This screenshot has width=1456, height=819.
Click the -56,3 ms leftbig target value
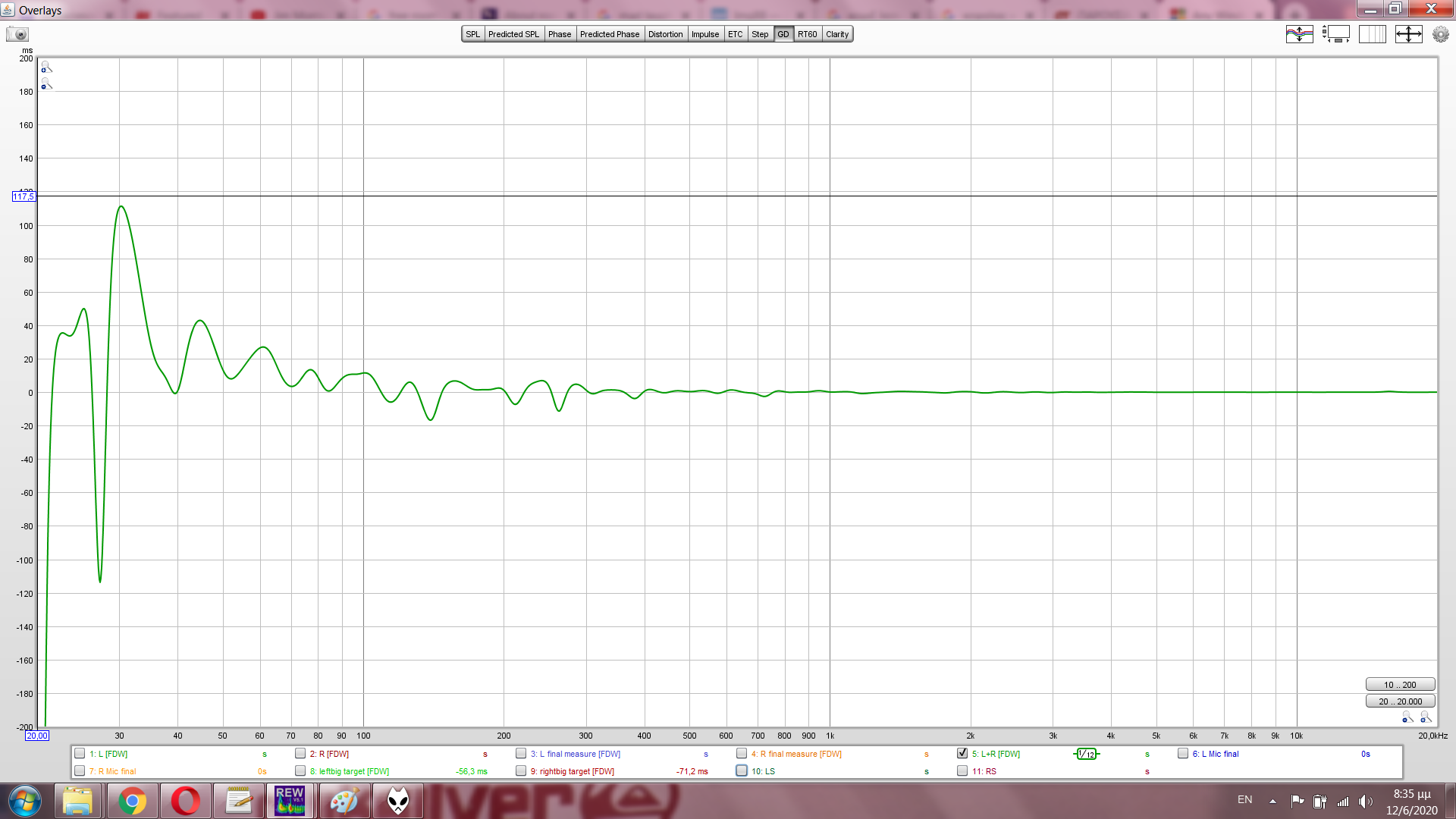tap(472, 771)
